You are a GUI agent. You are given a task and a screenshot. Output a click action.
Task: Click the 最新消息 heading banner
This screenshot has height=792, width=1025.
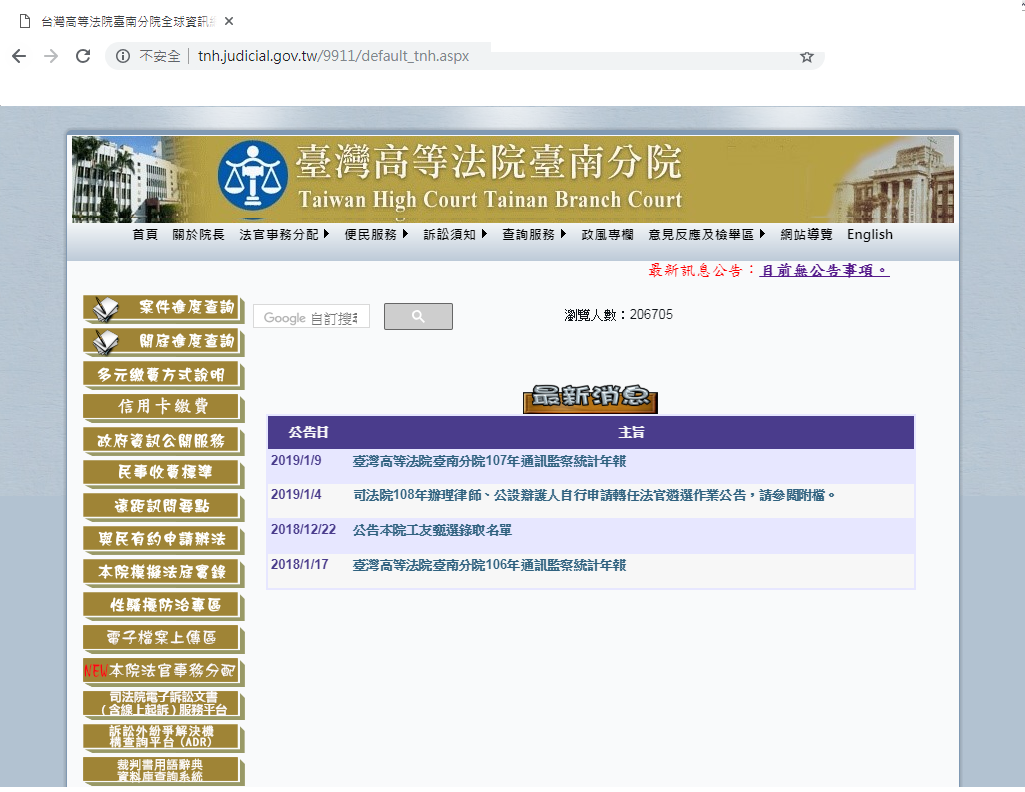[590, 398]
